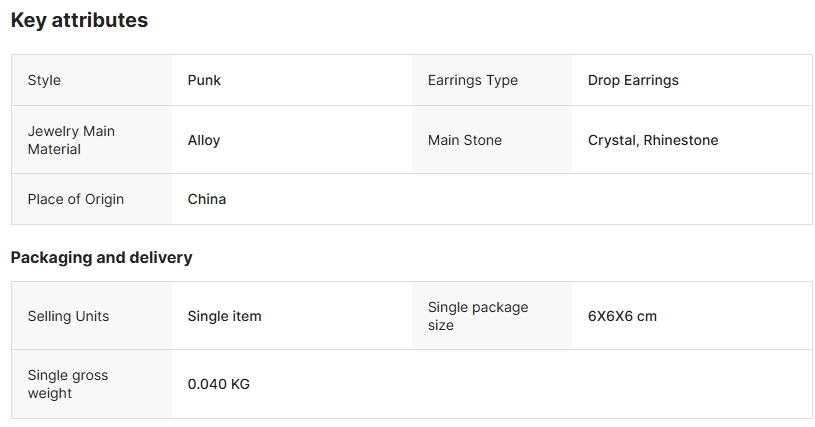This screenshot has width=815, height=427.
Task: Select the Alloy material value
Action: 204,140
